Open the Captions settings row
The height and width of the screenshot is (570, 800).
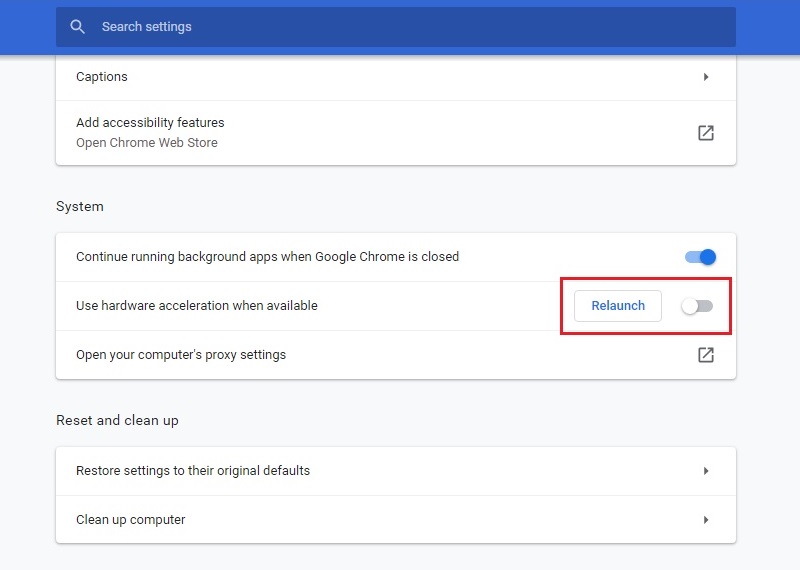point(395,77)
